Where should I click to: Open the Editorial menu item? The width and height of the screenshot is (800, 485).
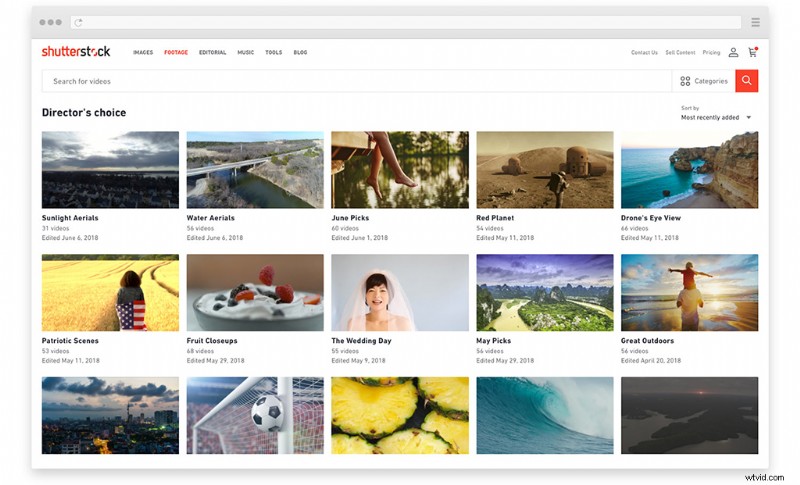coord(212,53)
